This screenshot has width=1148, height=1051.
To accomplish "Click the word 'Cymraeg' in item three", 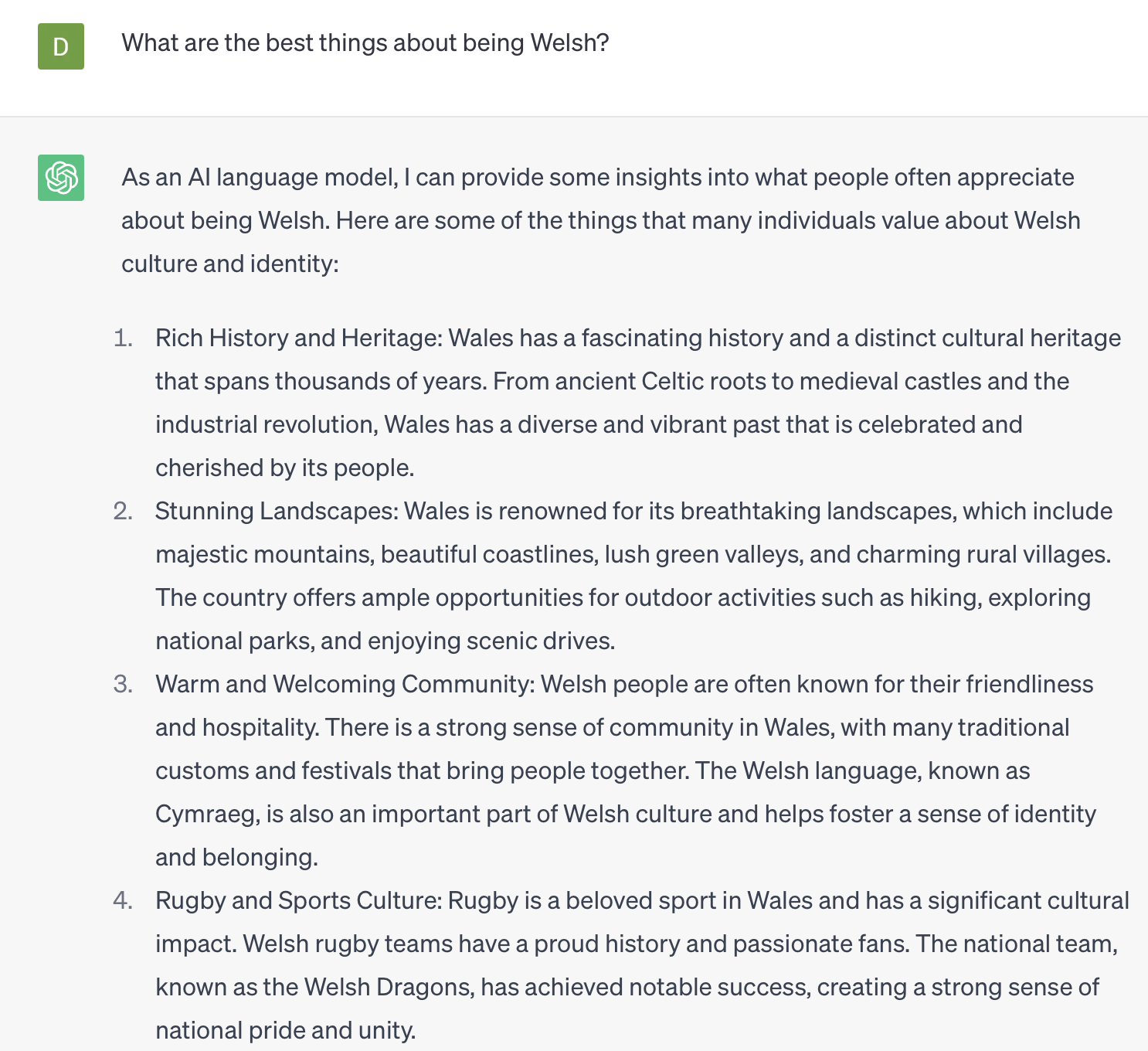I will click(207, 815).
